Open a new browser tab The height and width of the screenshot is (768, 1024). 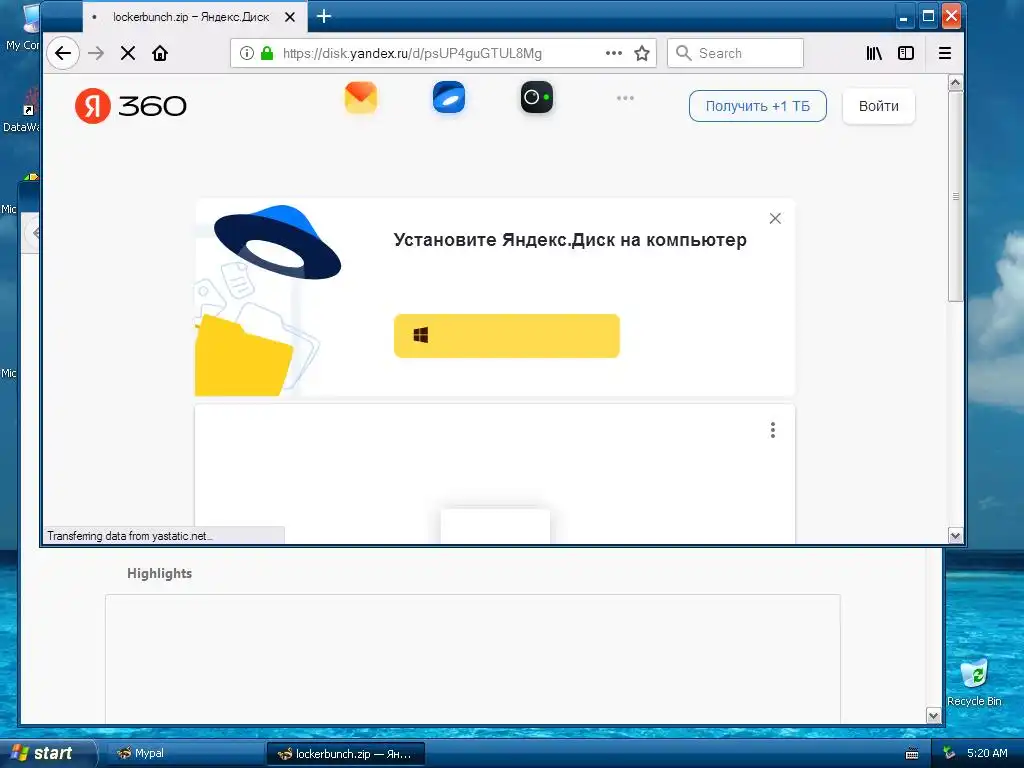point(324,16)
